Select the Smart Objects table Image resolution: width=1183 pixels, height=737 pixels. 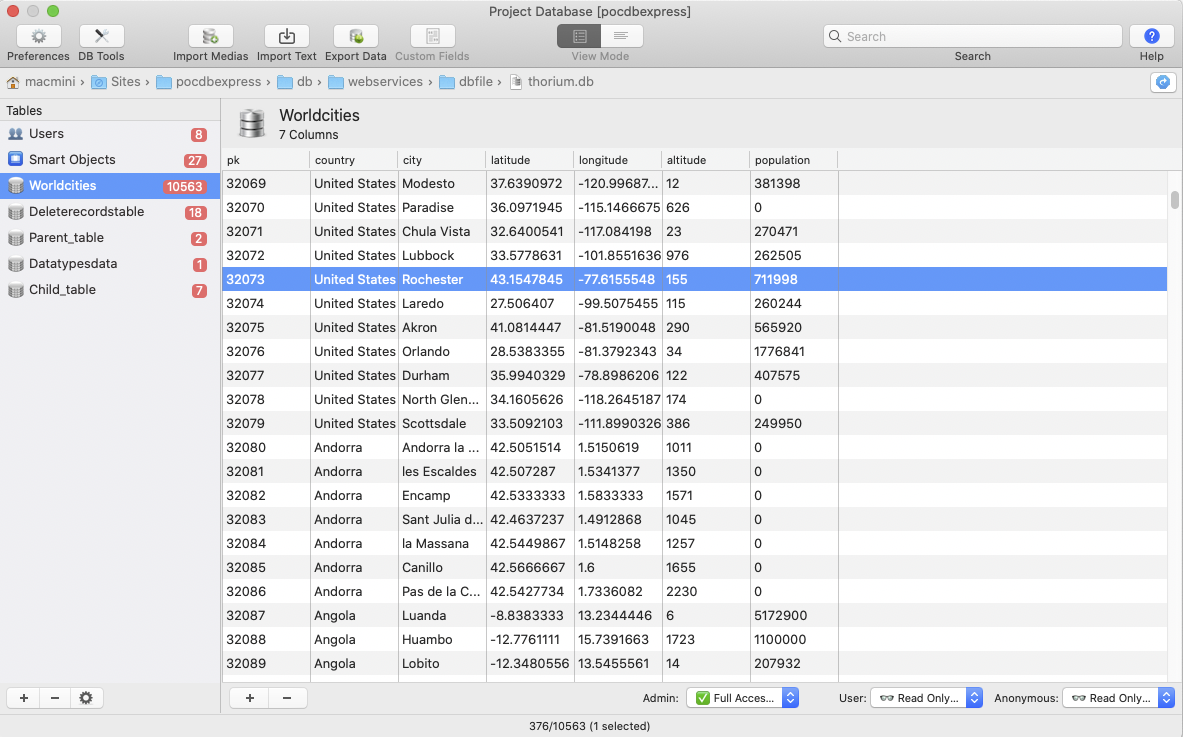pos(72,160)
